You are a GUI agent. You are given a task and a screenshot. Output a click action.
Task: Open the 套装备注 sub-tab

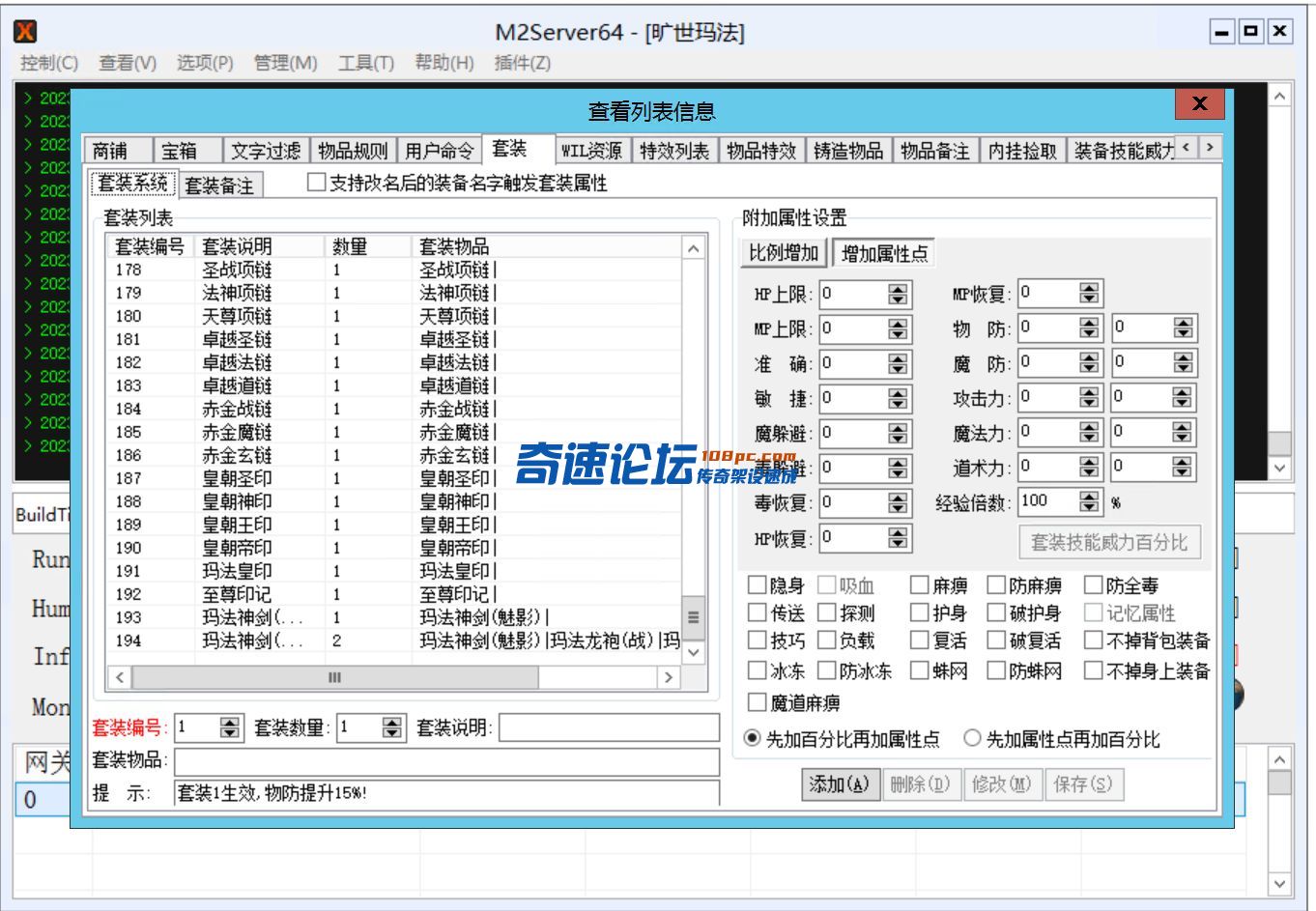tap(219, 185)
